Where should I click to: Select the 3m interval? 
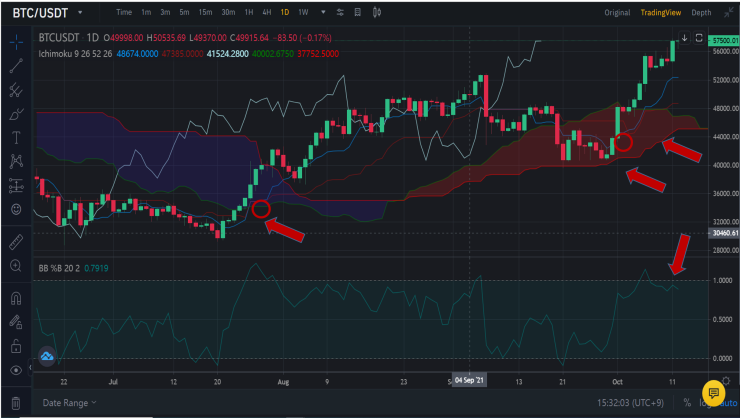coord(165,12)
